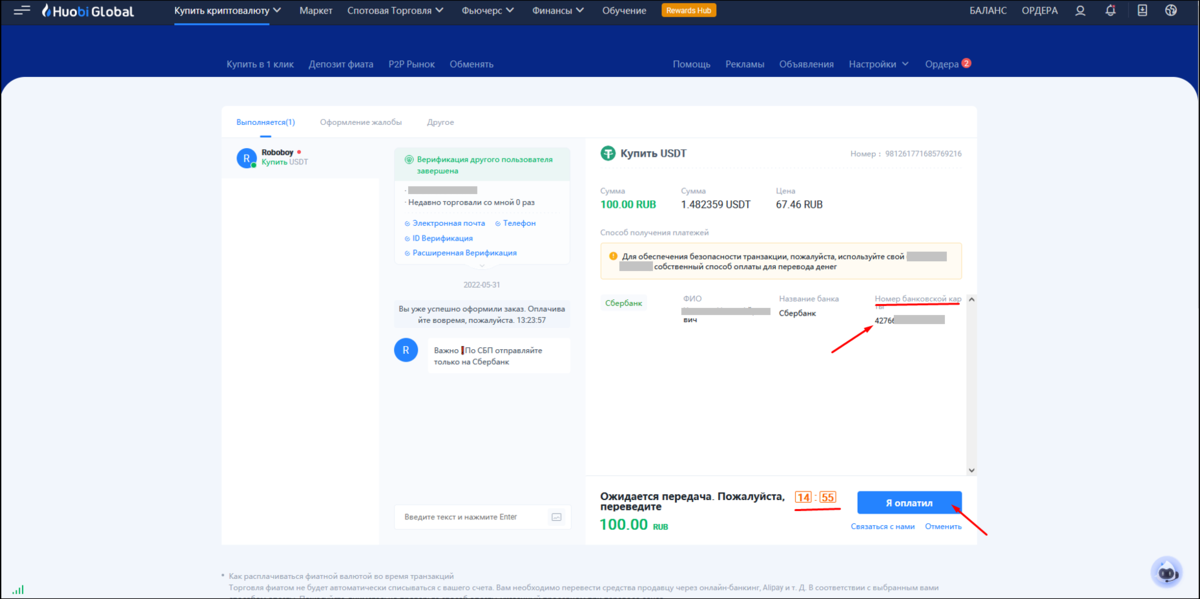Click the shield icon next to verification heading
This screenshot has width=1200, height=599.
coord(410,160)
